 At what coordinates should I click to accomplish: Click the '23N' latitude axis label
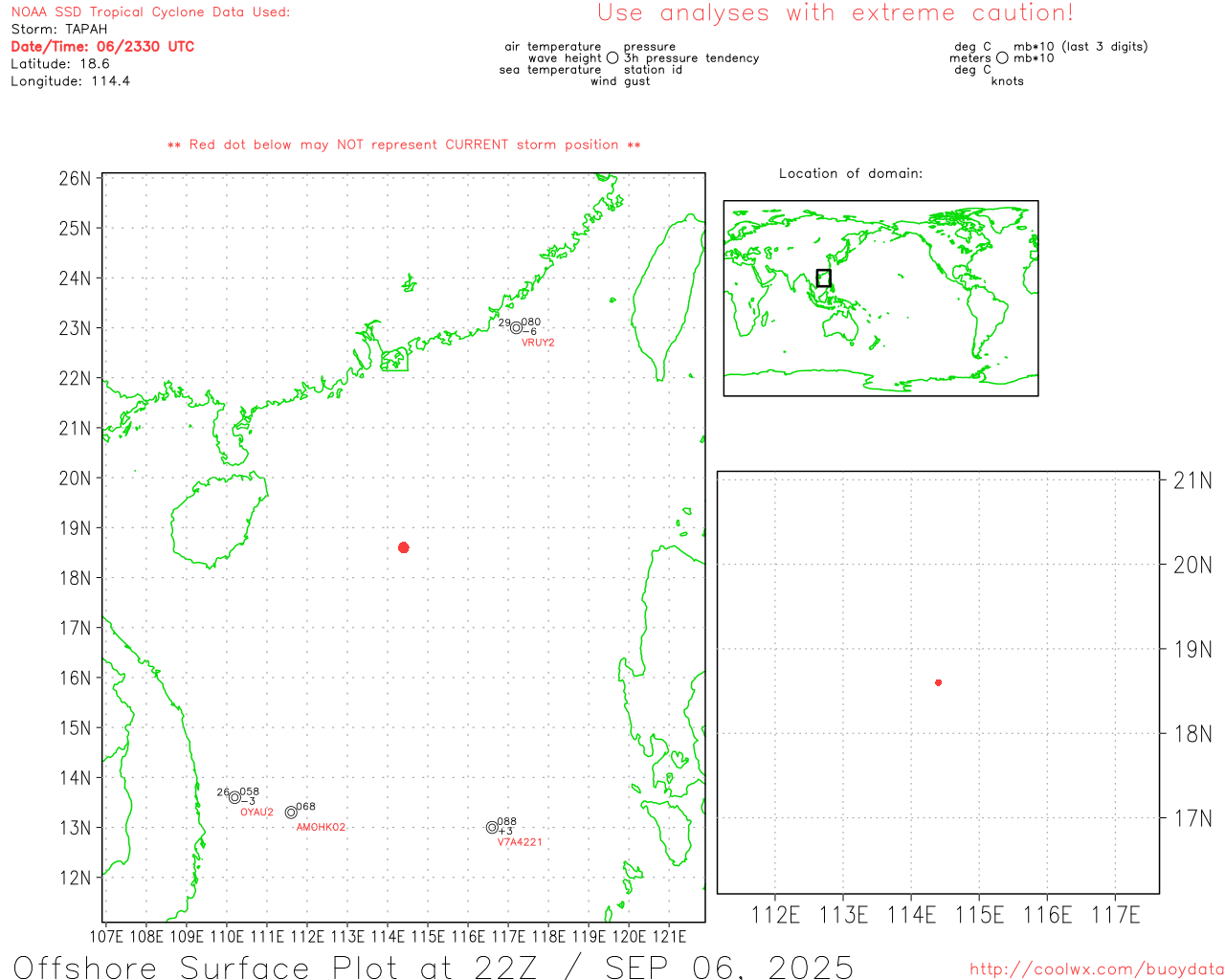[x=76, y=328]
